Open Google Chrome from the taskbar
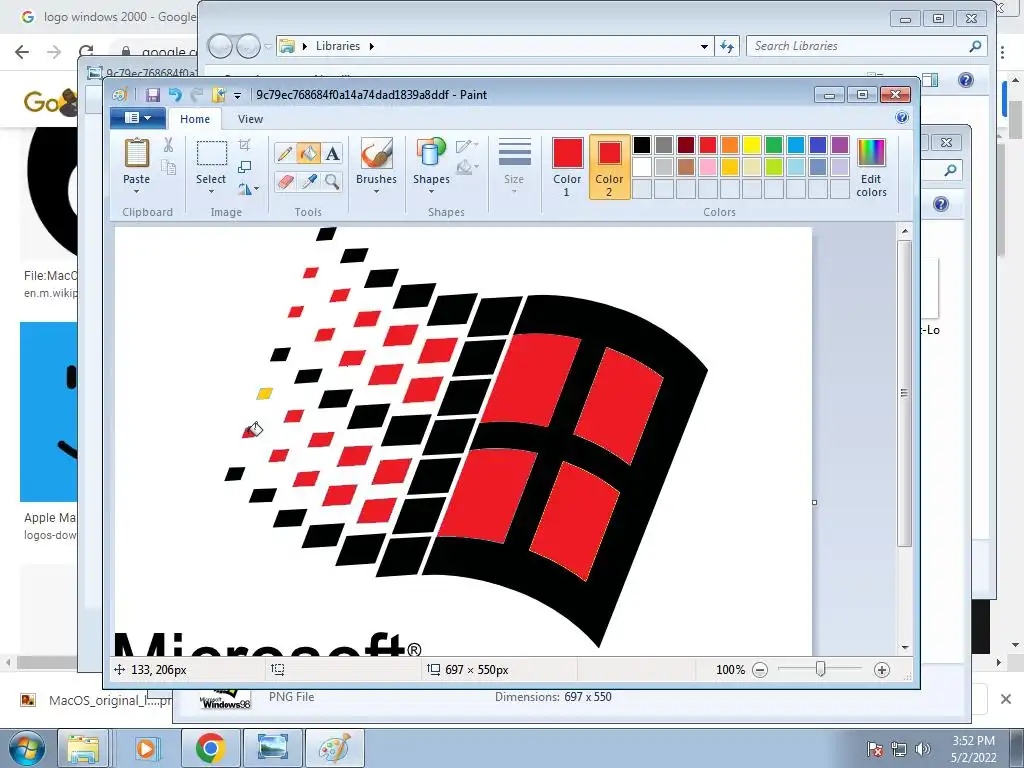The width and height of the screenshot is (1024, 768). click(x=210, y=748)
